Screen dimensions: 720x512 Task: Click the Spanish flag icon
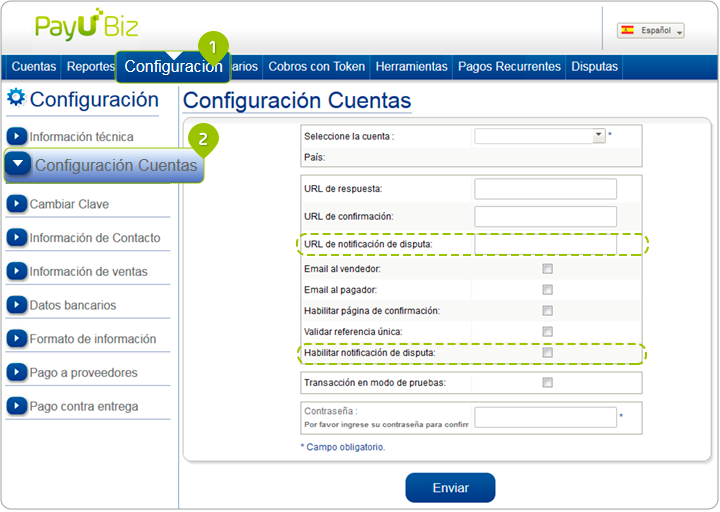[627, 30]
